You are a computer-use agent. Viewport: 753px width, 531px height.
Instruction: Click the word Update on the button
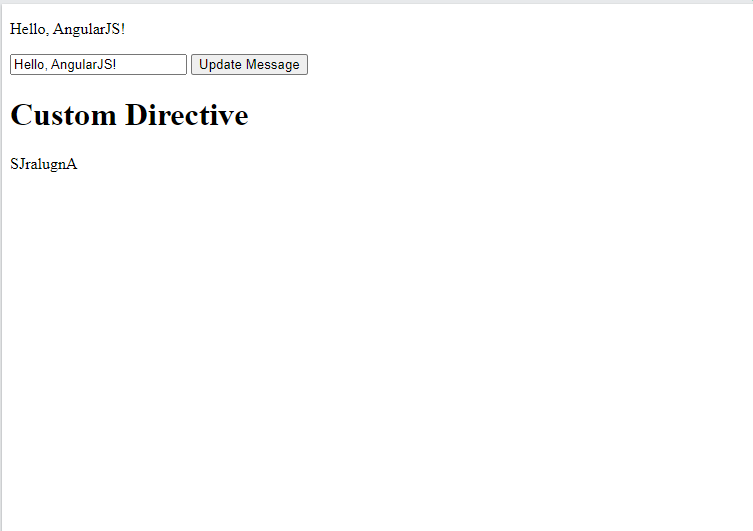tap(221, 65)
